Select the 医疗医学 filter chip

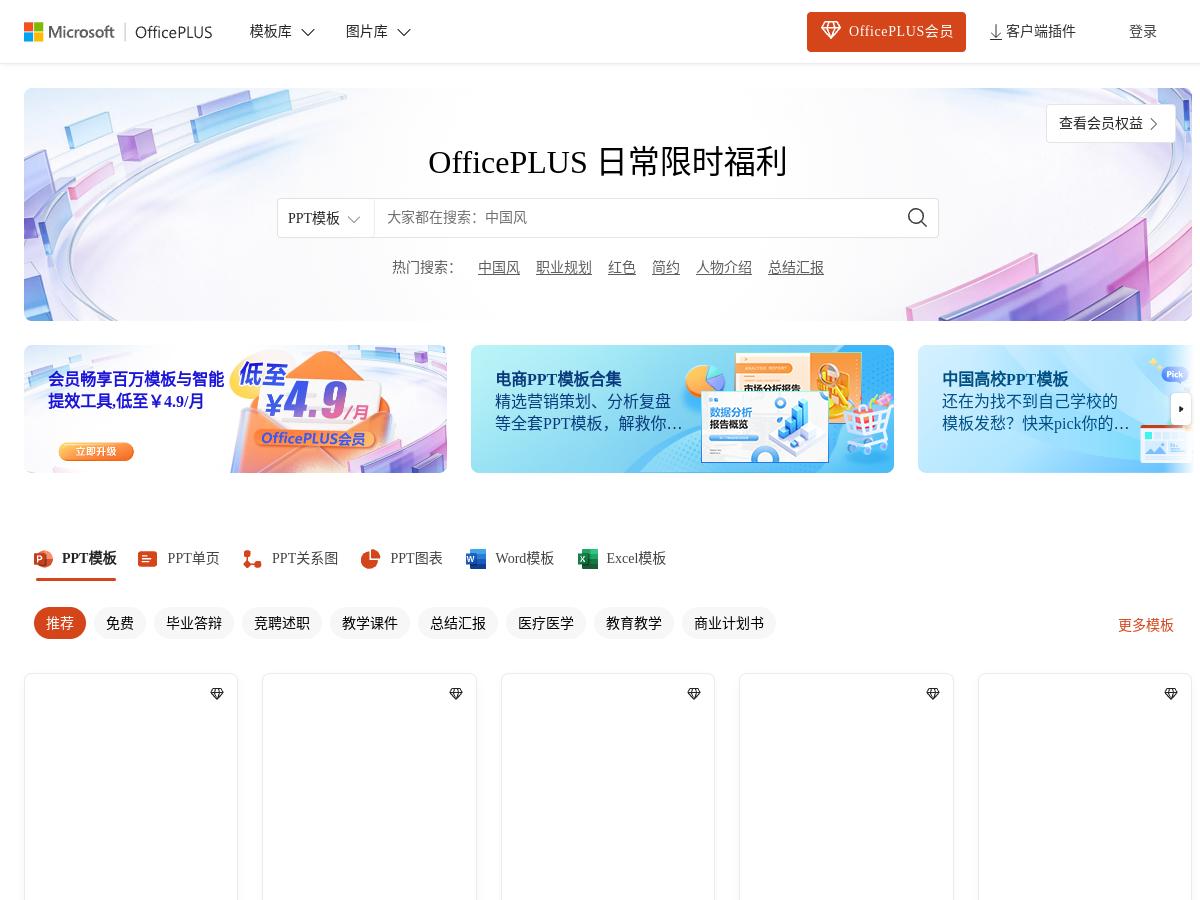(546, 623)
